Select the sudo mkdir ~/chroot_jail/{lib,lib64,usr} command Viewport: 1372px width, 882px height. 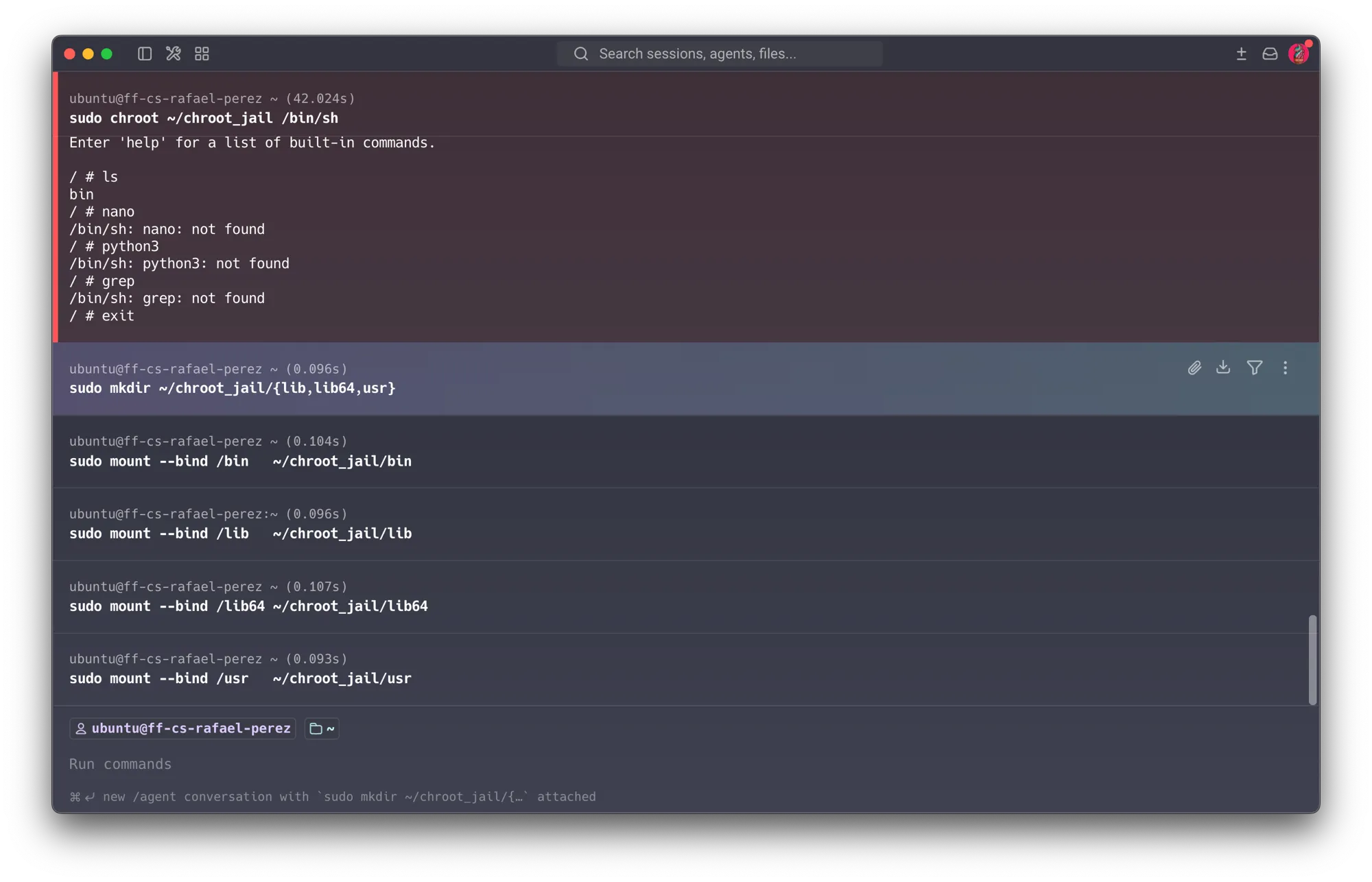click(233, 388)
